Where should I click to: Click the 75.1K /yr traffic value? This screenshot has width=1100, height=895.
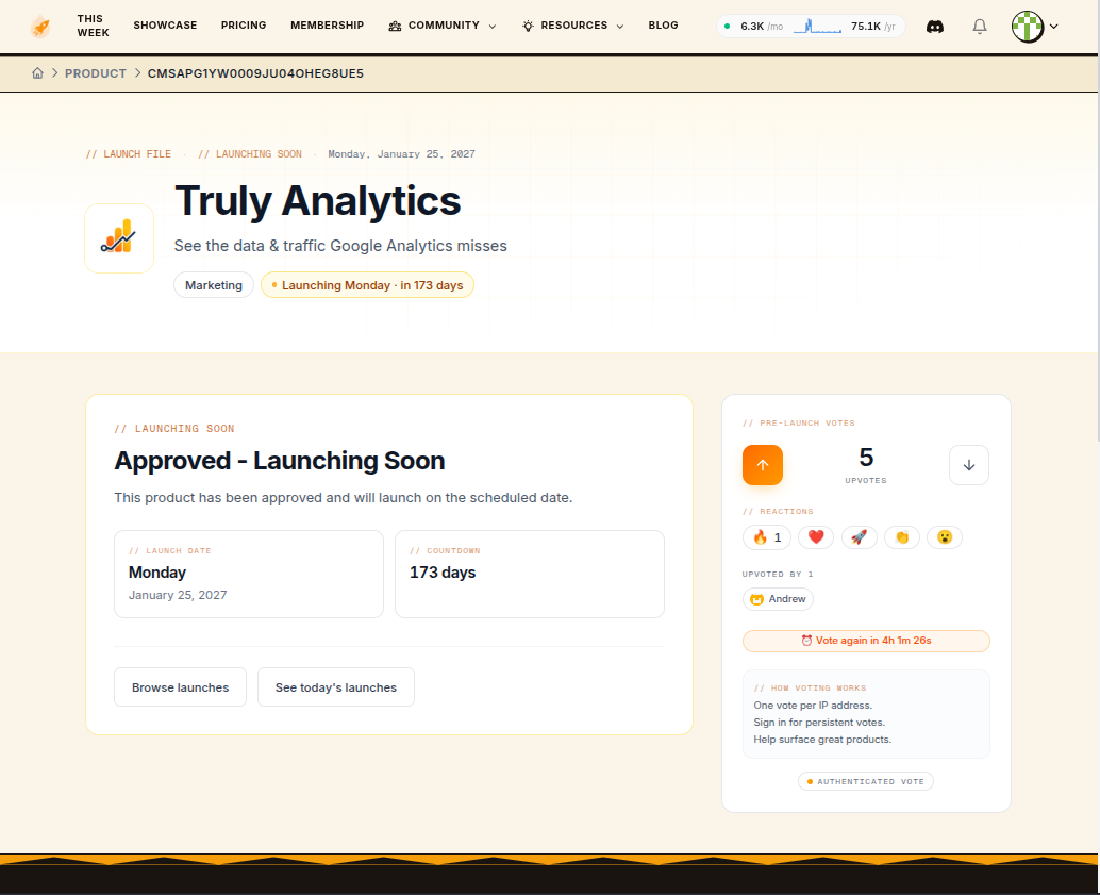(x=873, y=26)
